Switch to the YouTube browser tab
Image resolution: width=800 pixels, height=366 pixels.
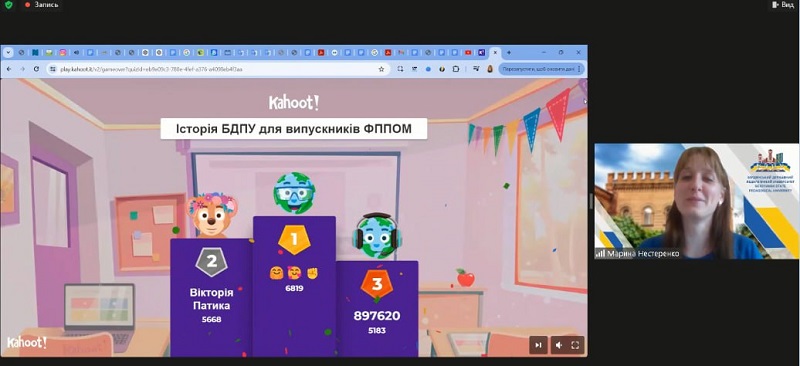coord(468,52)
